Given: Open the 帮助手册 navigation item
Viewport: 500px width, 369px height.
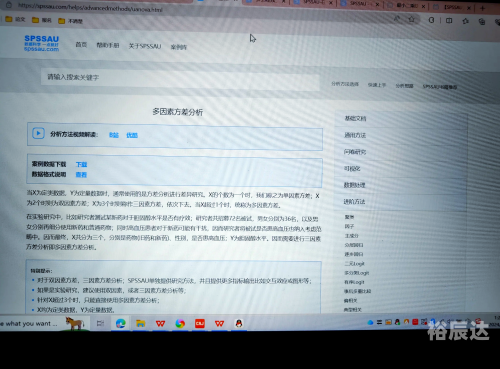Looking at the screenshot, I should click(x=108, y=45).
